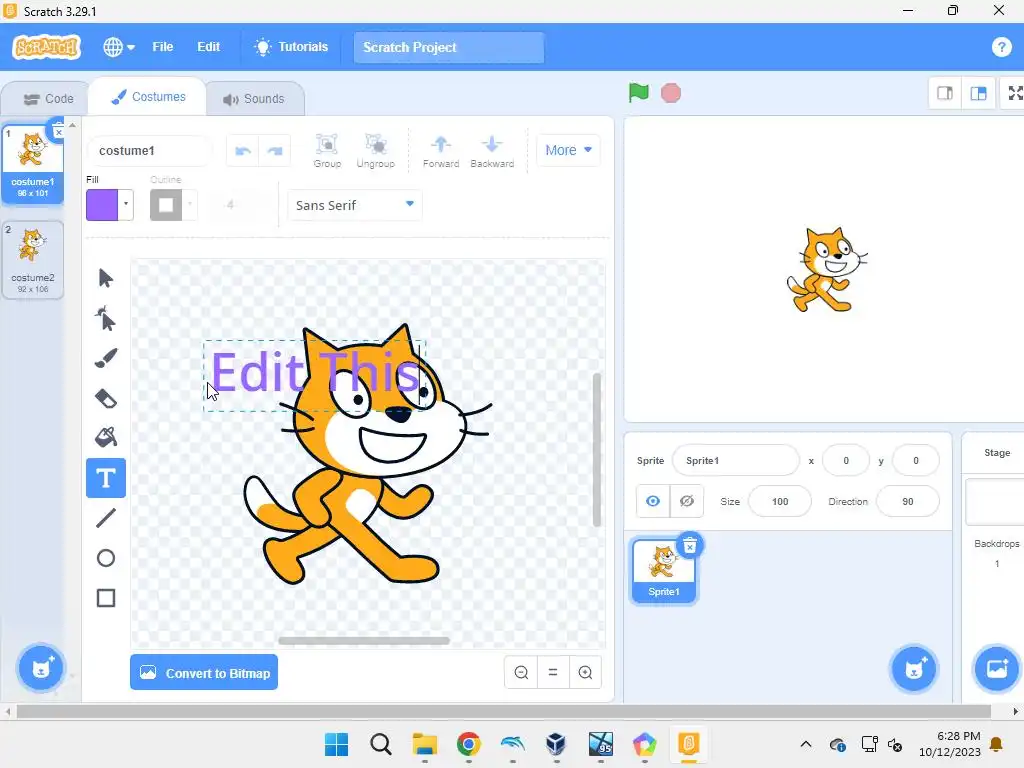Enter full screen stage mode
This screenshot has height=768, width=1024.
(1015, 93)
